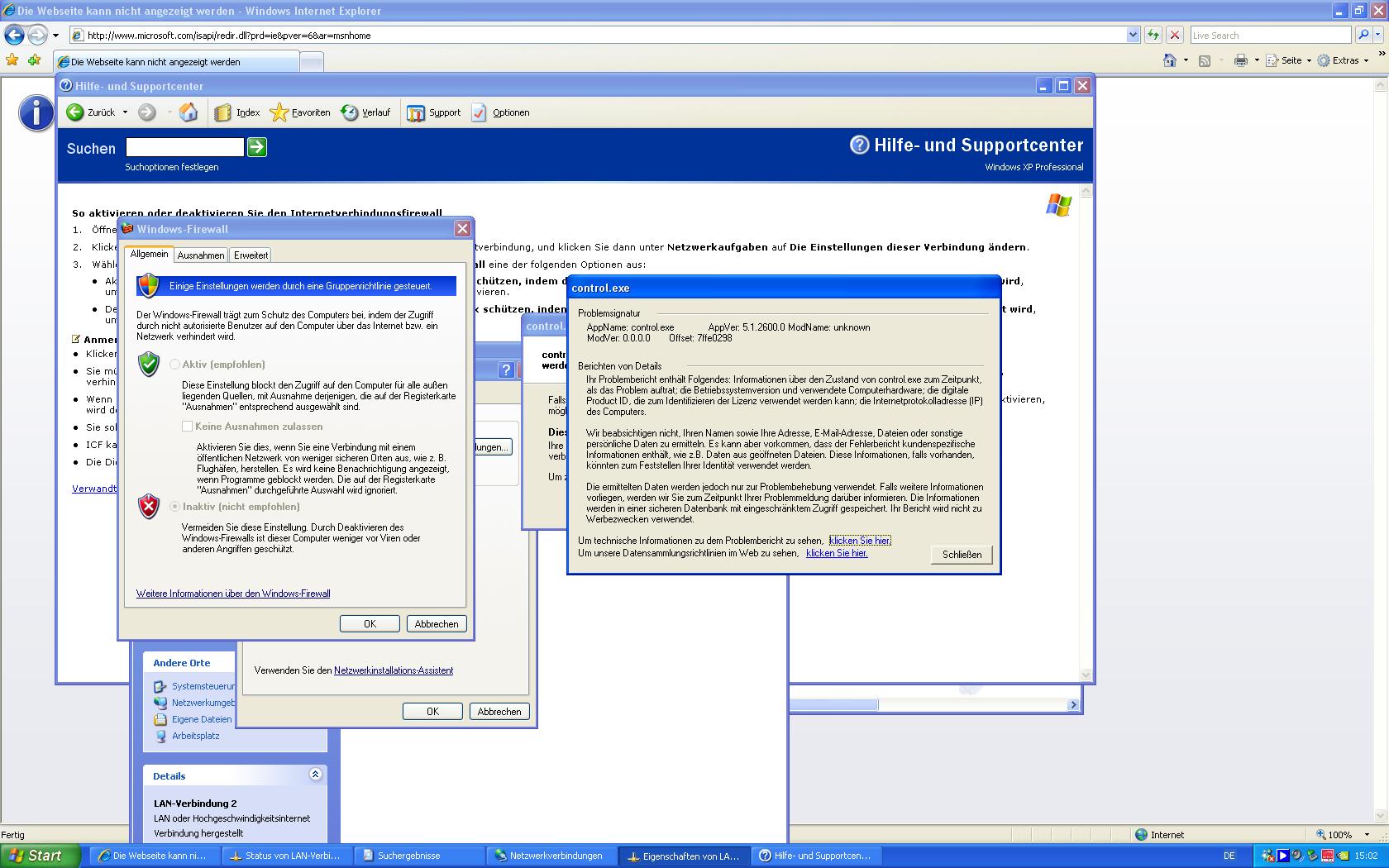Switch to the Ausnahmen tab
The image size is (1389, 868).
[200, 255]
